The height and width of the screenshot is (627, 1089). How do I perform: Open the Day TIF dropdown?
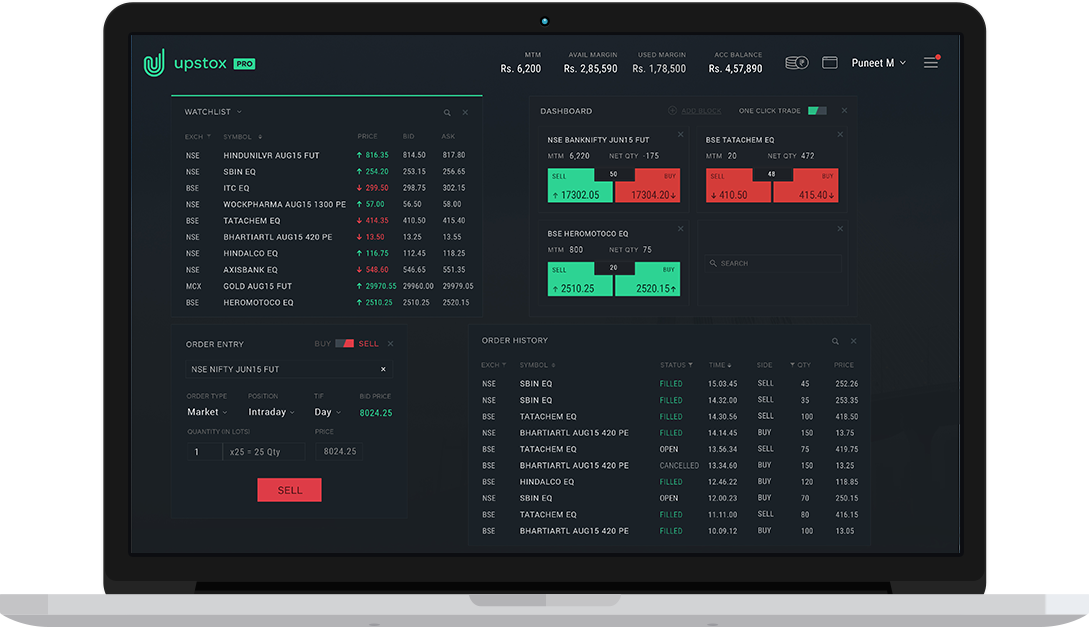click(x=328, y=412)
